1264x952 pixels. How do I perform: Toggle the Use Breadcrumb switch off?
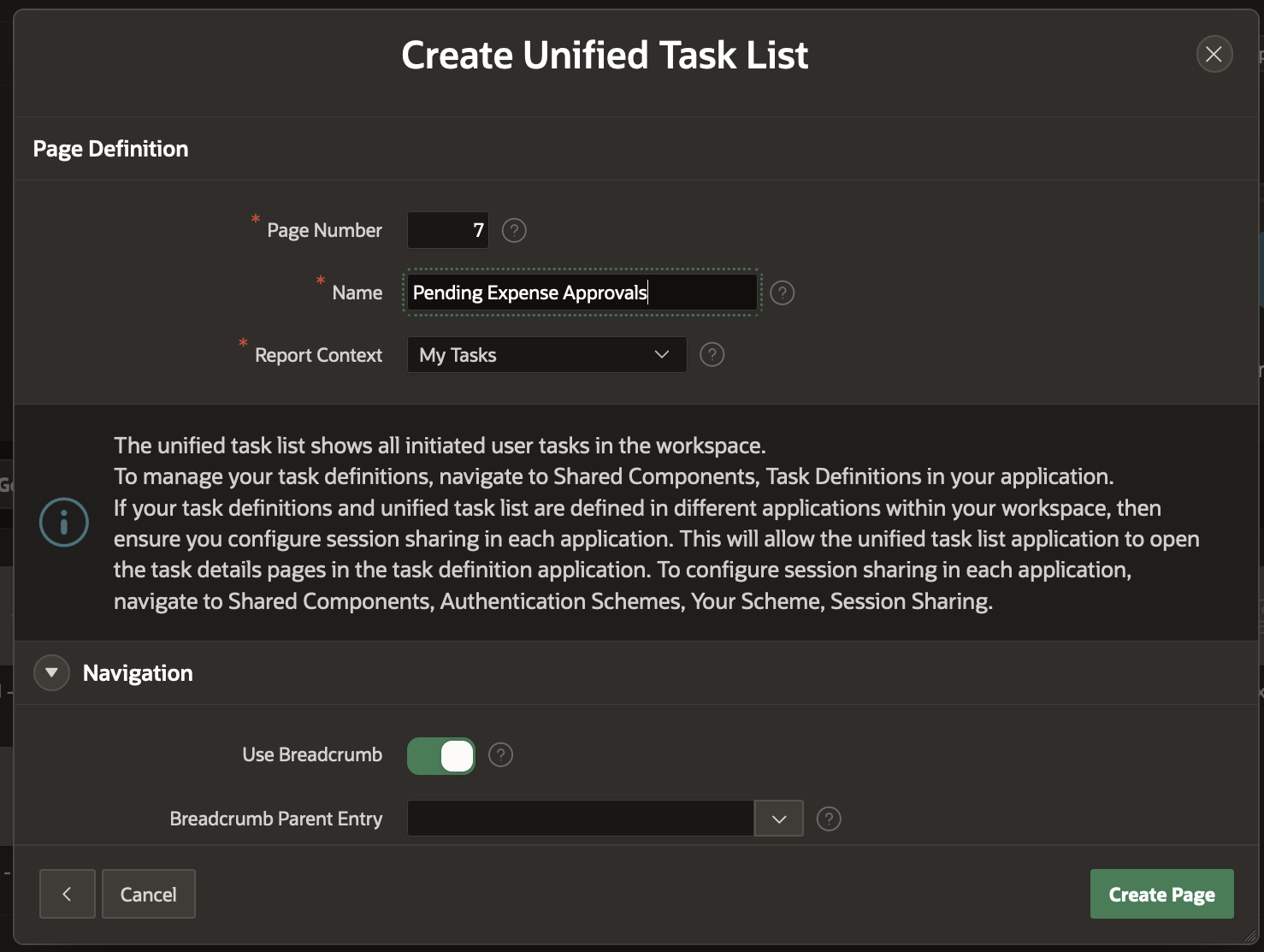[x=441, y=756]
